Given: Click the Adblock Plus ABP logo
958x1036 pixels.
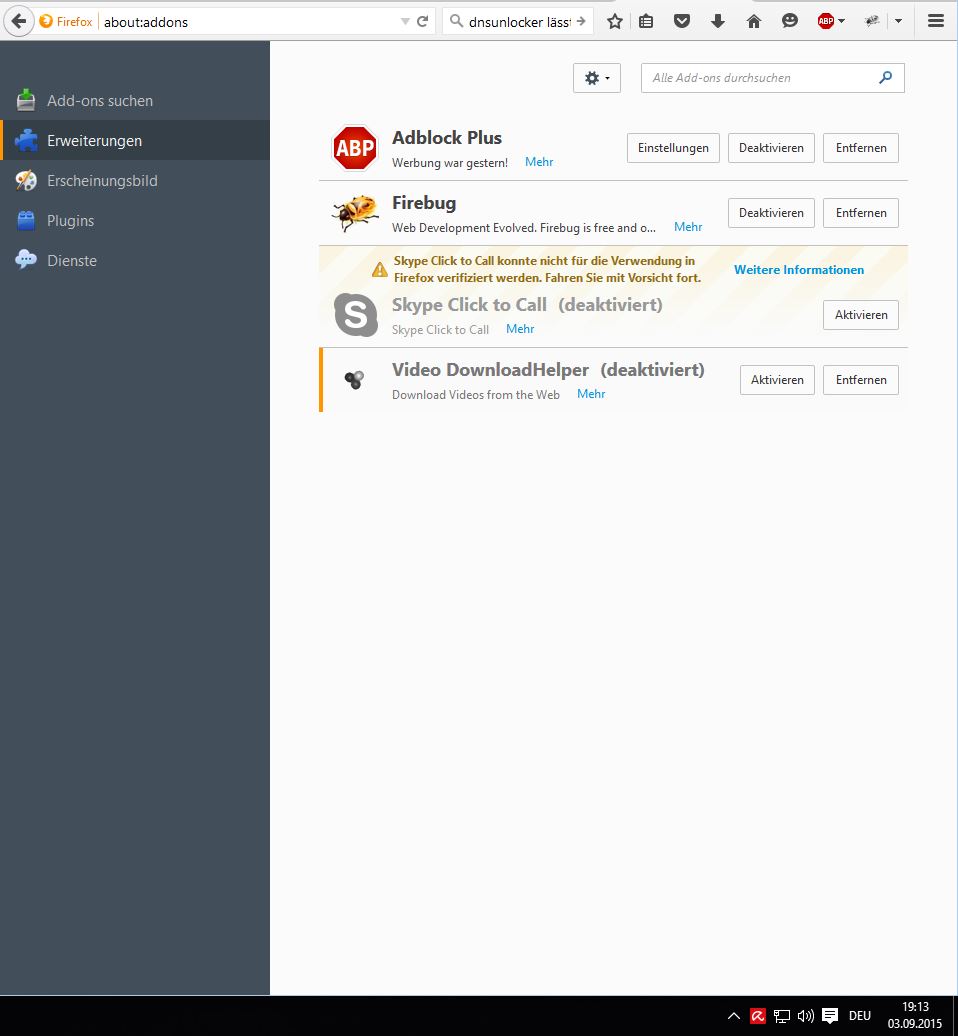Looking at the screenshot, I should tap(355, 148).
